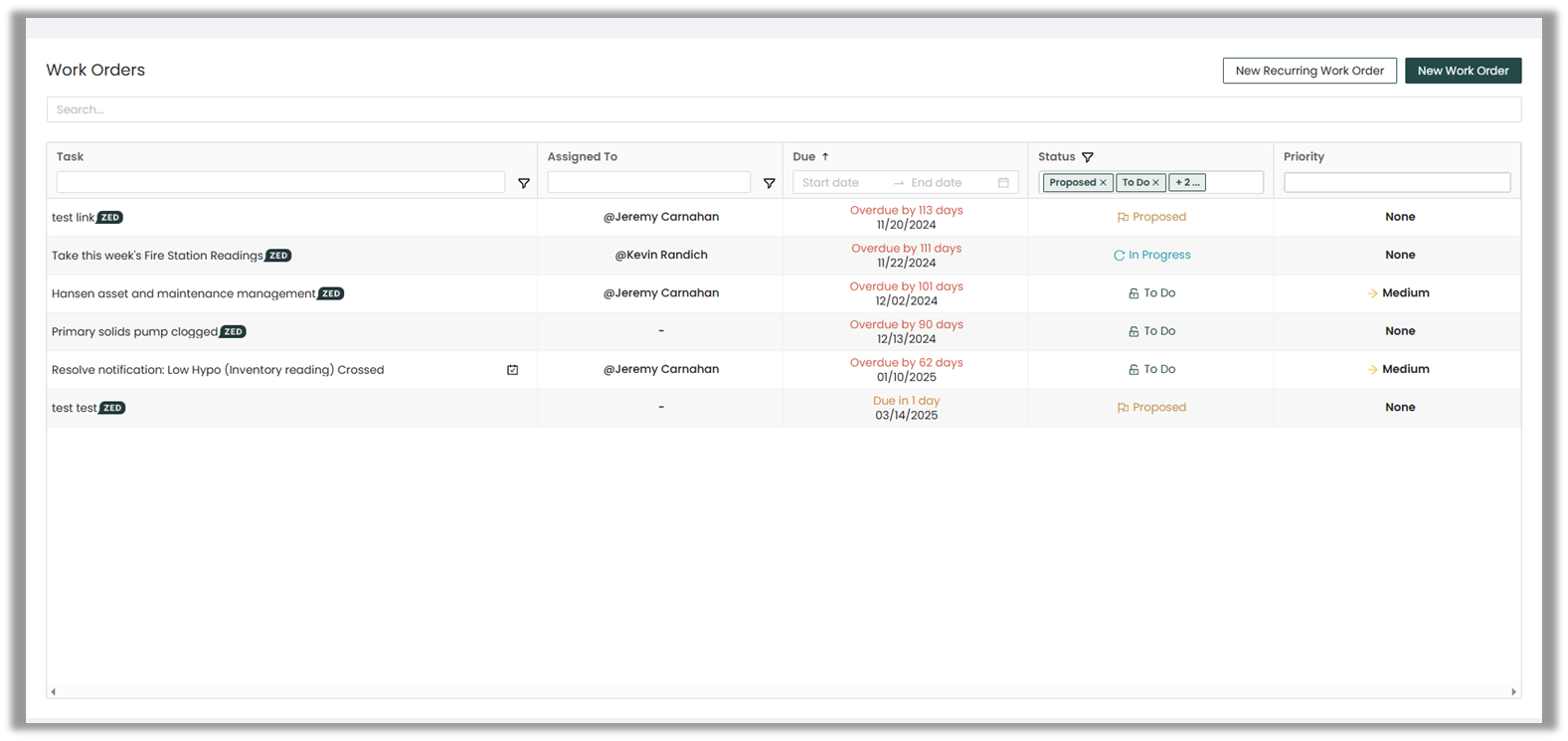This screenshot has width=1568, height=741.
Task: Click the Status column filter icon
Action: tap(1088, 157)
